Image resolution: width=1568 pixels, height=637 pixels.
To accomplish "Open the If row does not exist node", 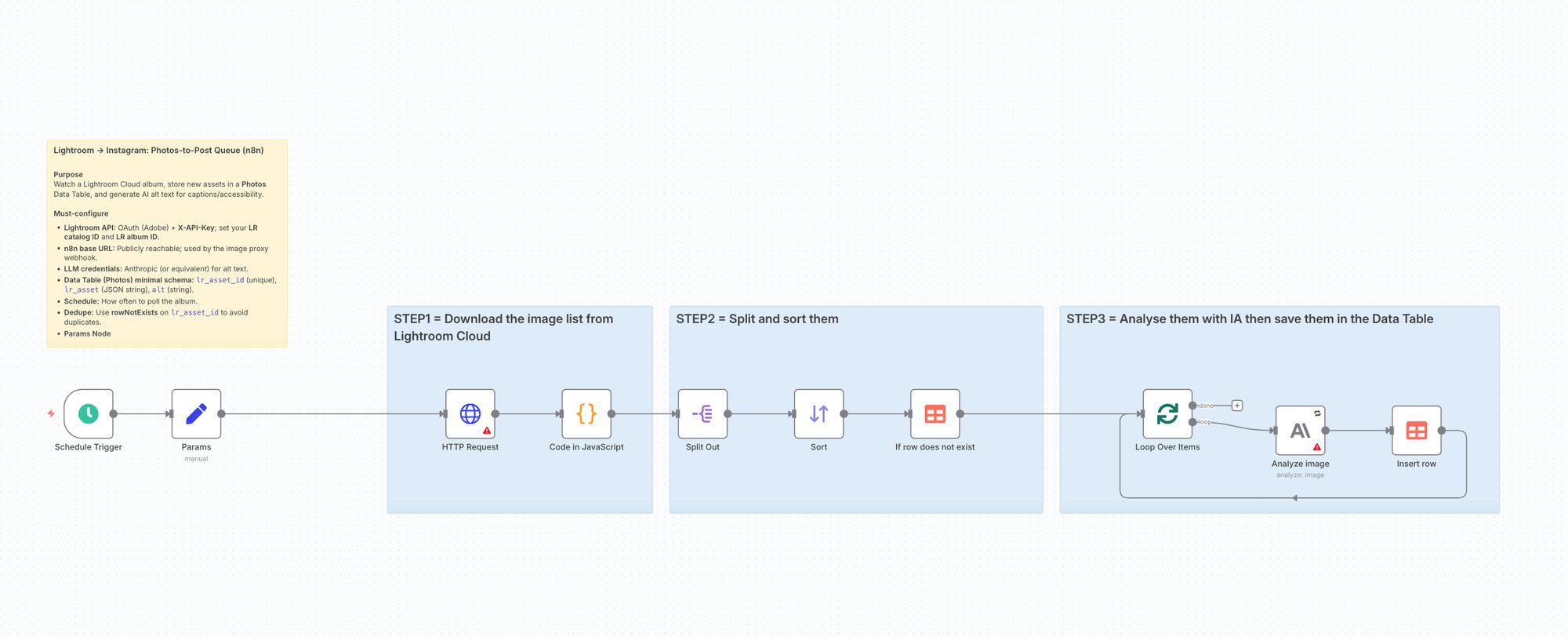I will pos(935,413).
